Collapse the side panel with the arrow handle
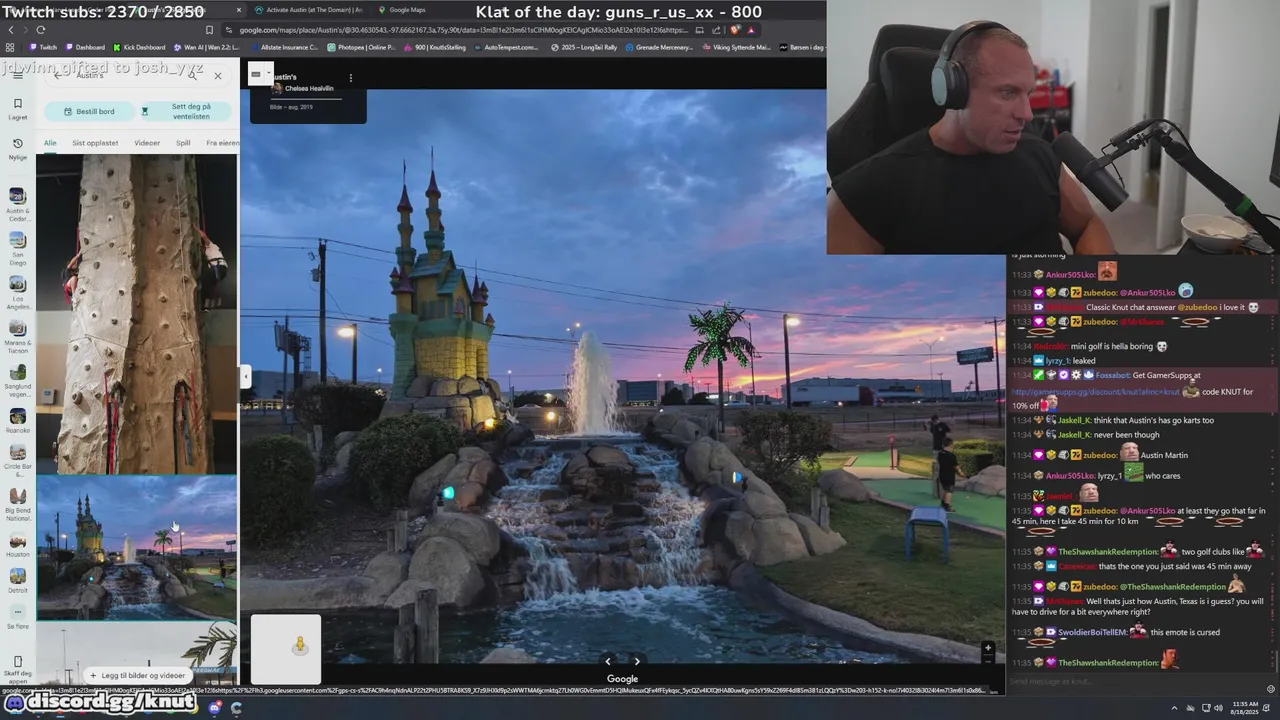This screenshot has height=720, width=1280. (x=245, y=377)
